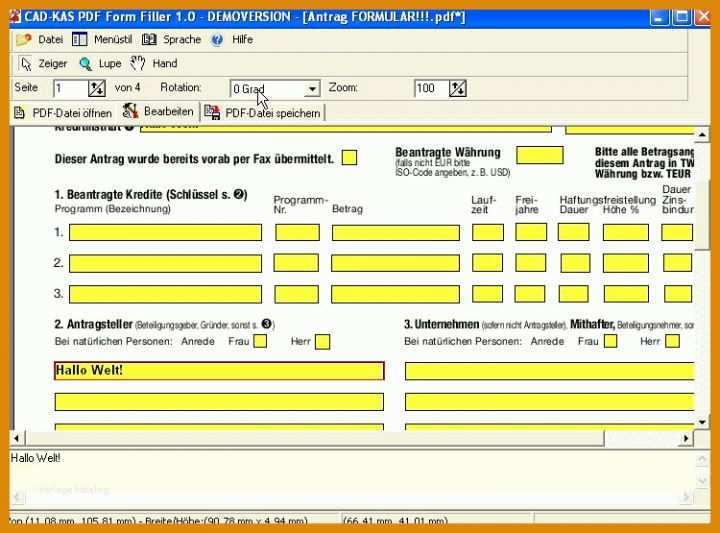
Task: Click the horizontal scrollbar left arrow
Action: coord(17,438)
